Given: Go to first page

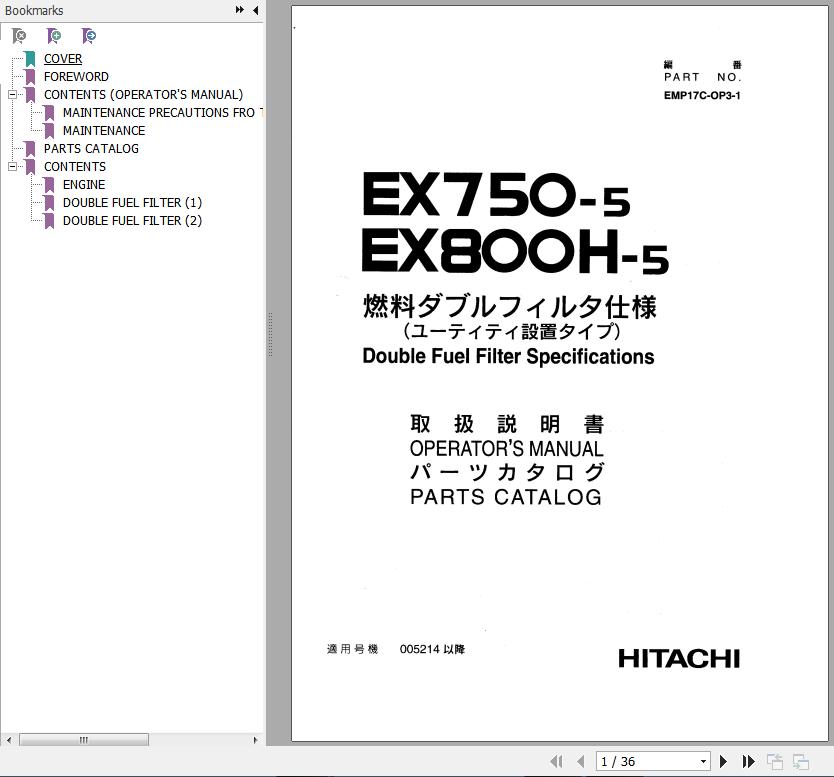Looking at the screenshot, I should (x=556, y=762).
